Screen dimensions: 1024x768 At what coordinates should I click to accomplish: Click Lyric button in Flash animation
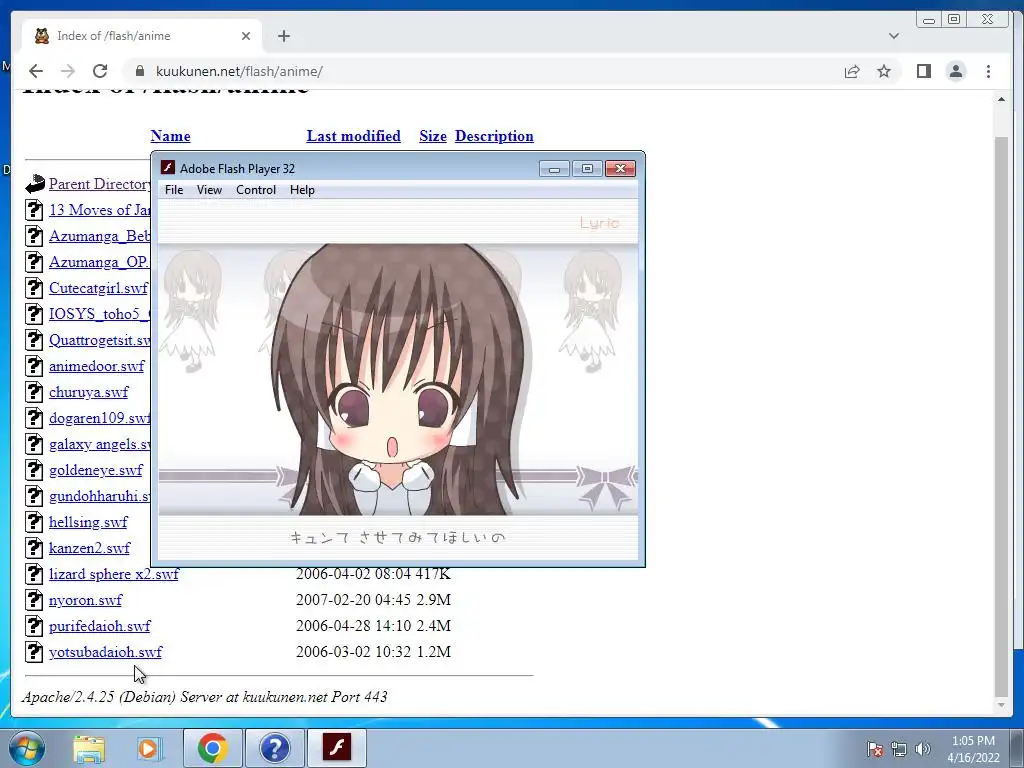[x=599, y=223]
